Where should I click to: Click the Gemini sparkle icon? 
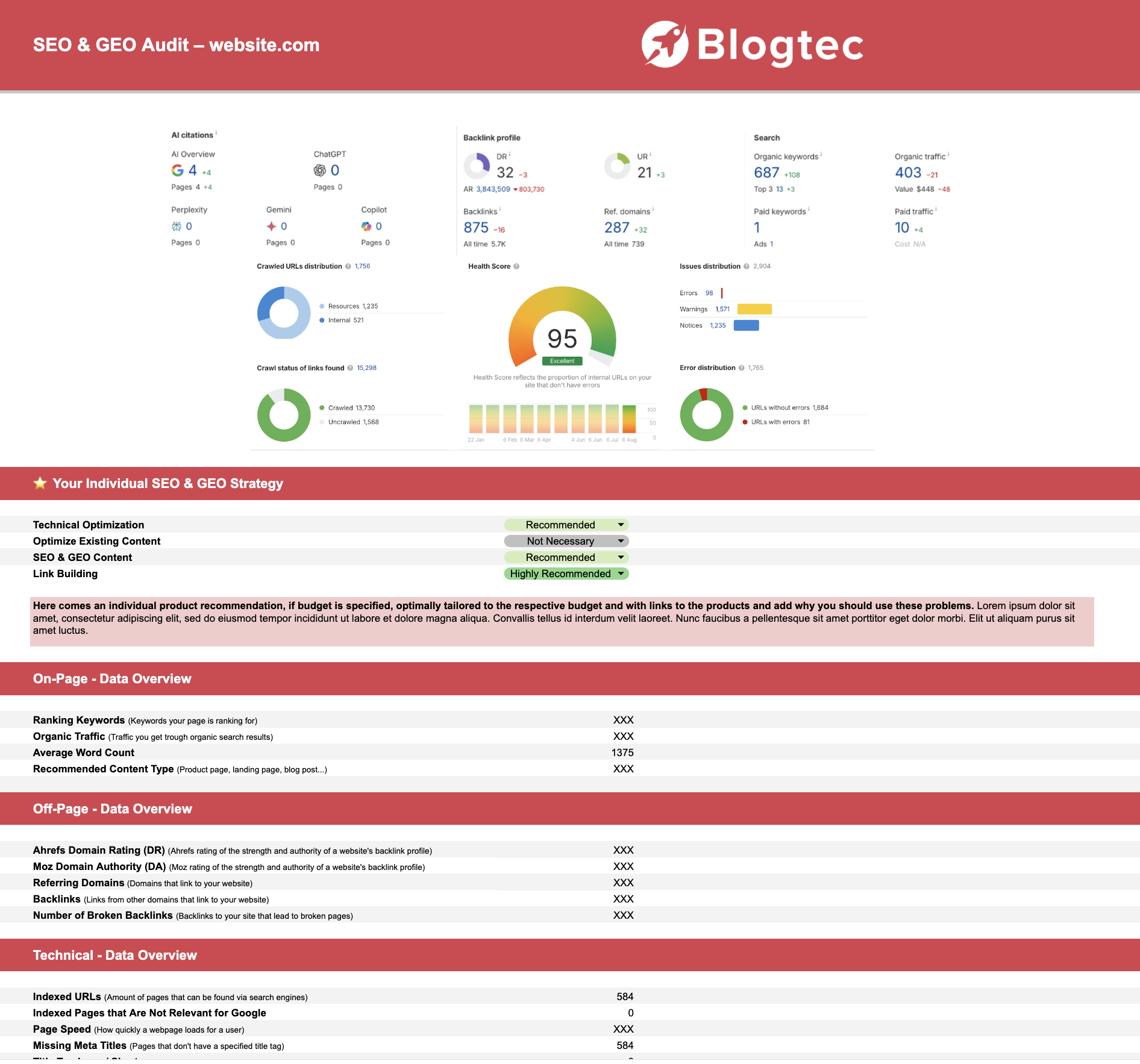coord(272,227)
